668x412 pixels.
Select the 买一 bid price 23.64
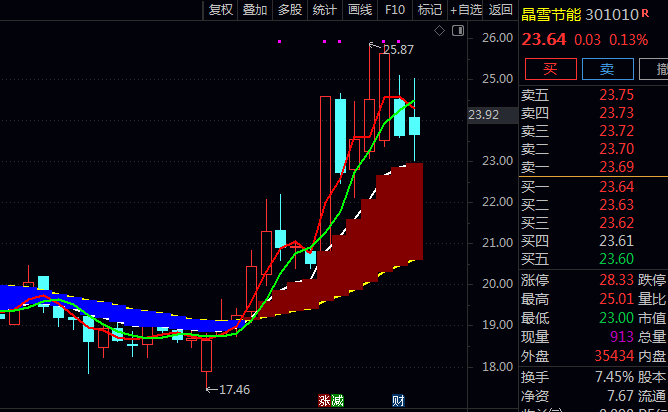(616, 187)
